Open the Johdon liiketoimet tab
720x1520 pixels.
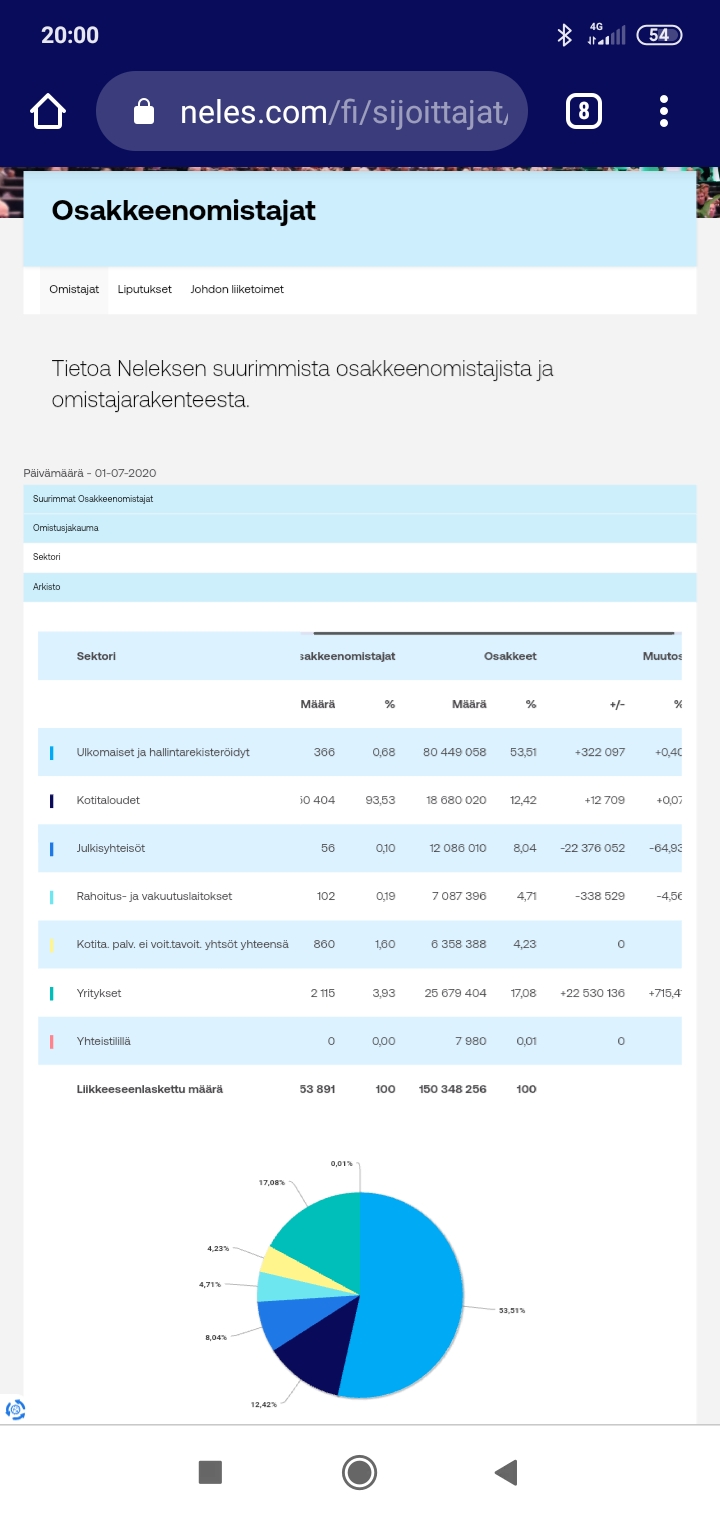click(237, 290)
